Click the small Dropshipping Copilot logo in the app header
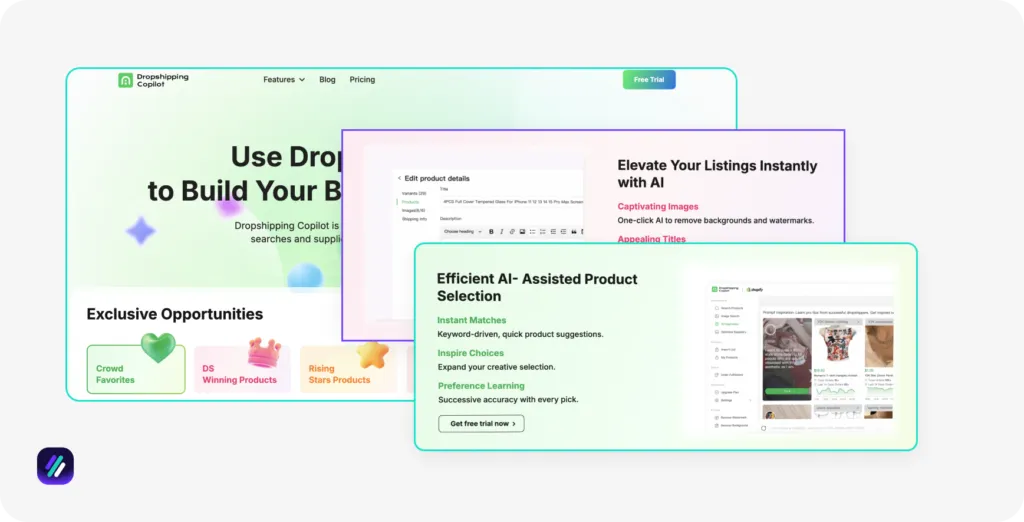Screen dimensions: 1024x522 725,289
